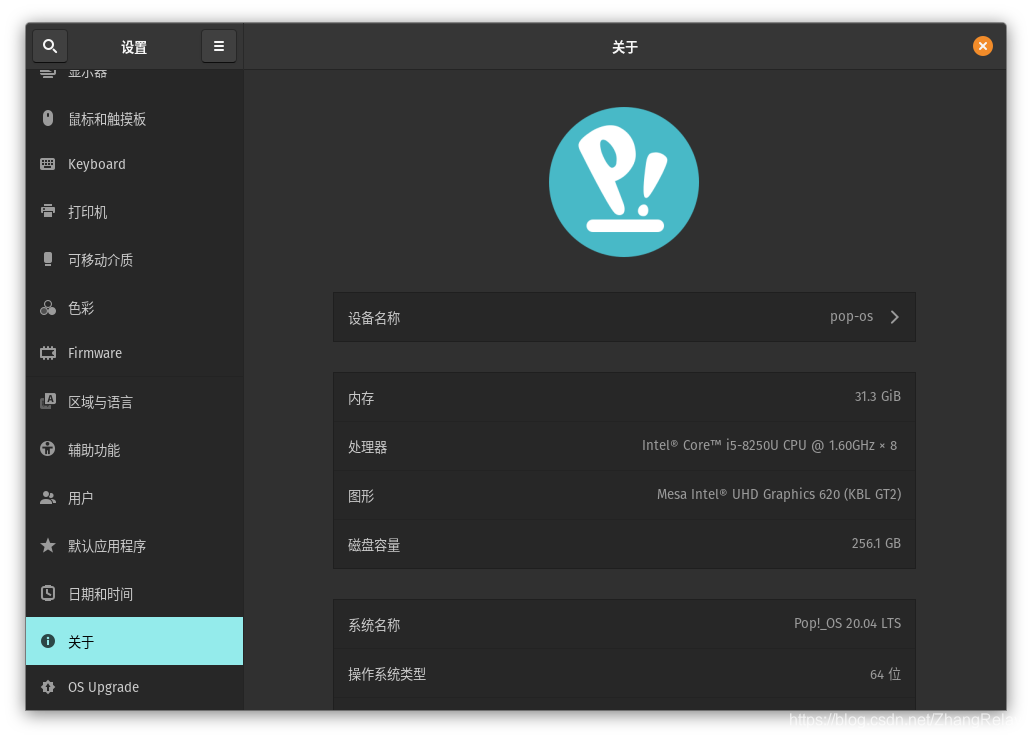Screen dimensions: 1032x739
Task: Select the 关于 sidebar entry
Action: (134, 641)
